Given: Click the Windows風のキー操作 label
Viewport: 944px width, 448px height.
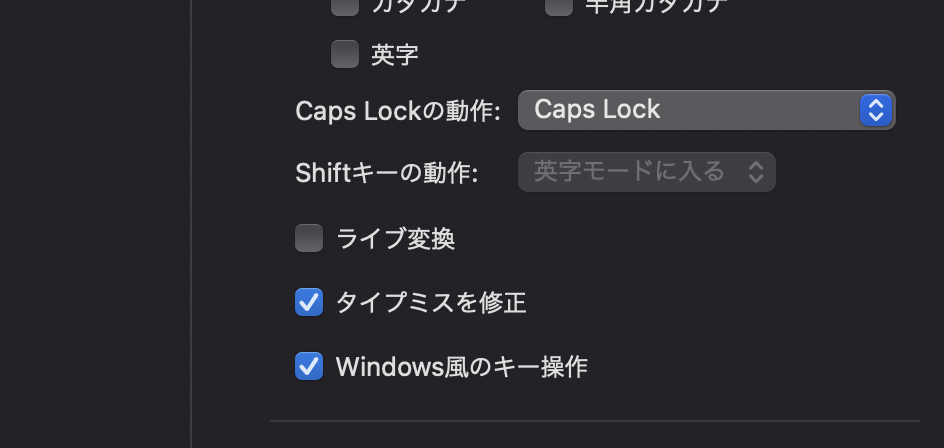Looking at the screenshot, I should (462, 367).
